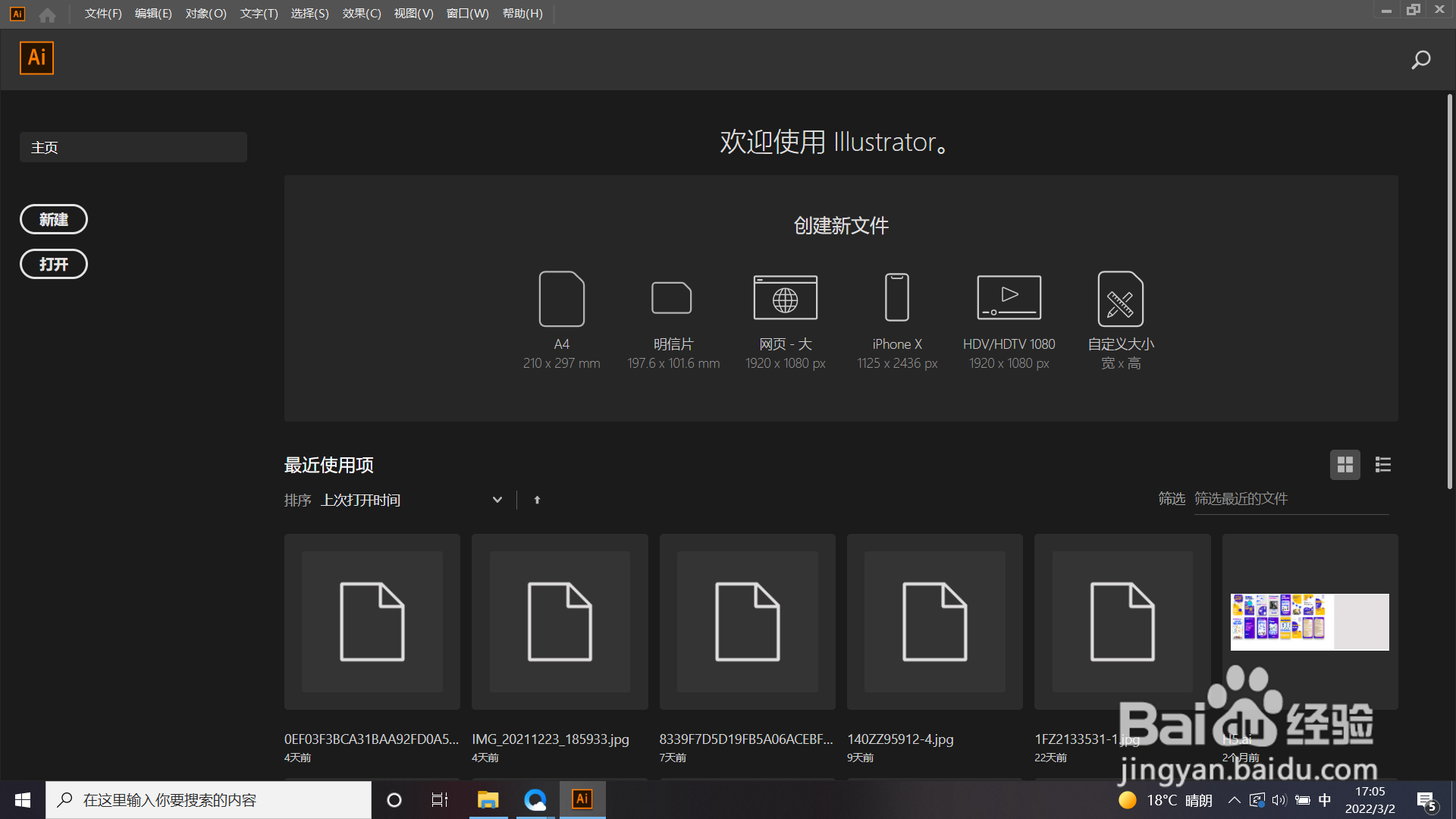The height and width of the screenshot is (819, 1456).
Task: Open the 编辑(E) menu
Action: pos(153,14)
